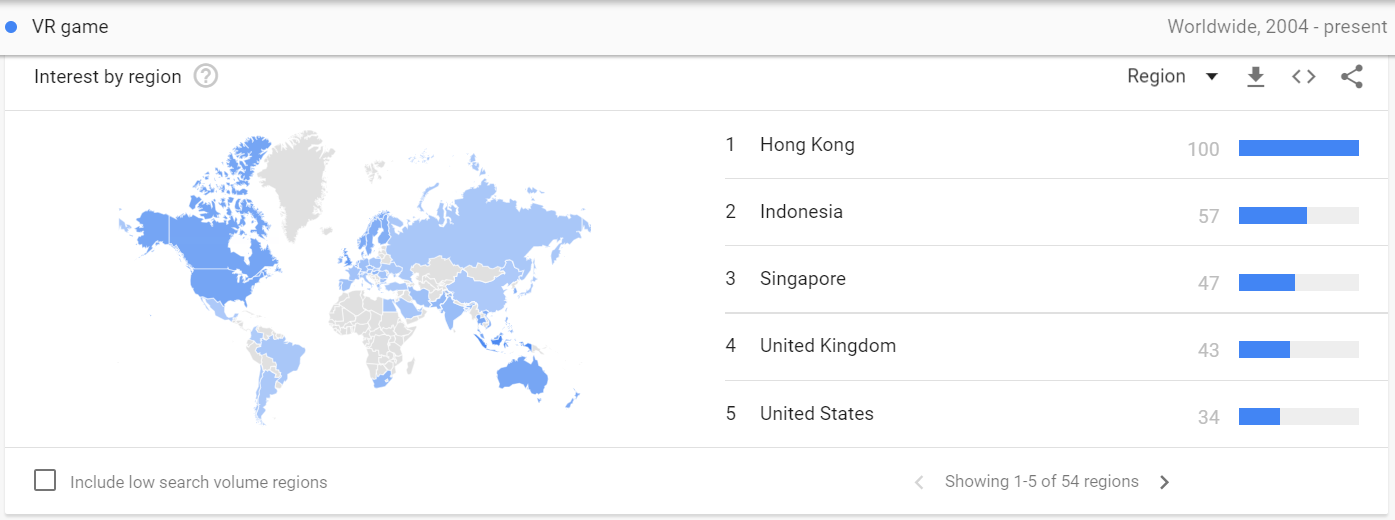1395x520 pixels.
Task: Select Singapore in the region list
Action: click(x=802, y=279)
